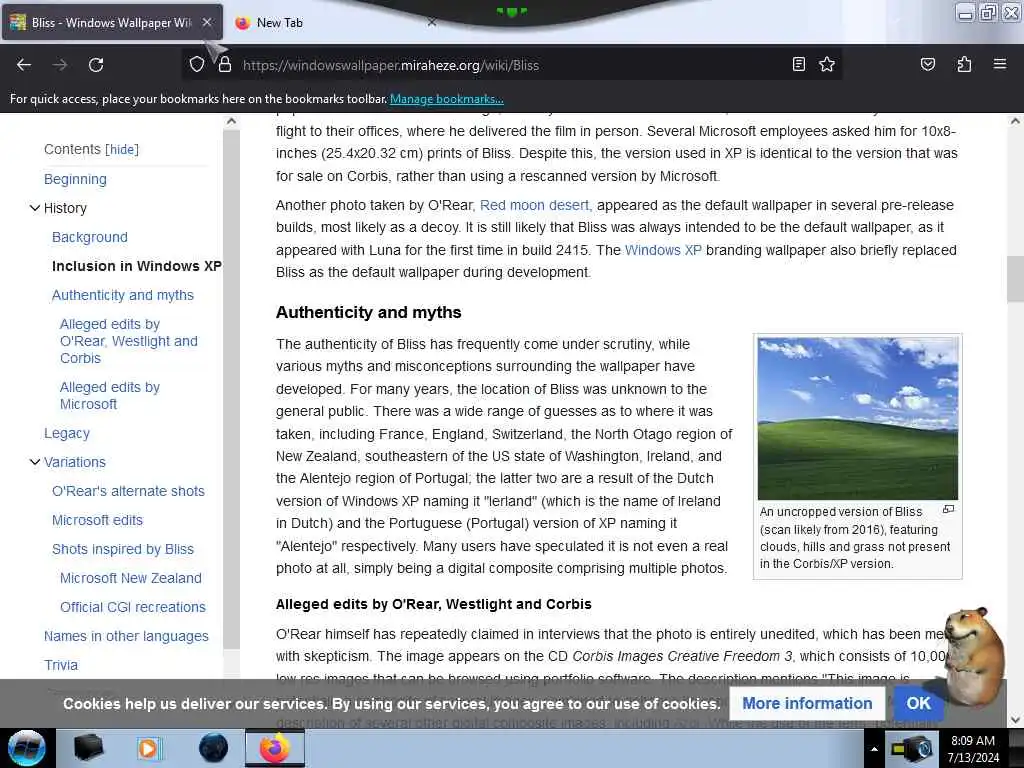The image size is (1024, 768).
Task: Open Alleged edits by Microsoft section
Action: click(x=110, y=396)
